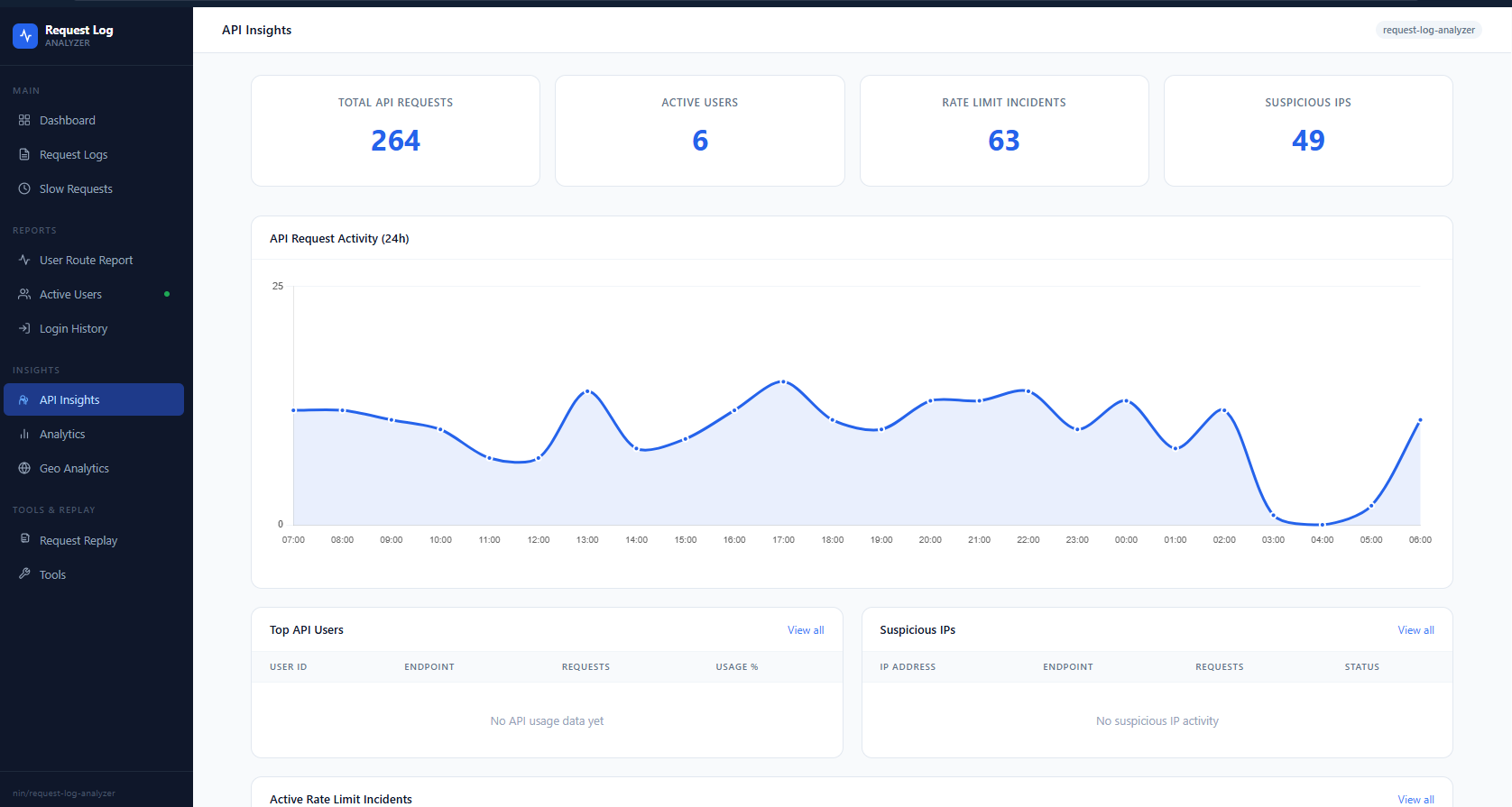
Task: Click the API Insights sidebar icon
Action: (x=24, y=399)
